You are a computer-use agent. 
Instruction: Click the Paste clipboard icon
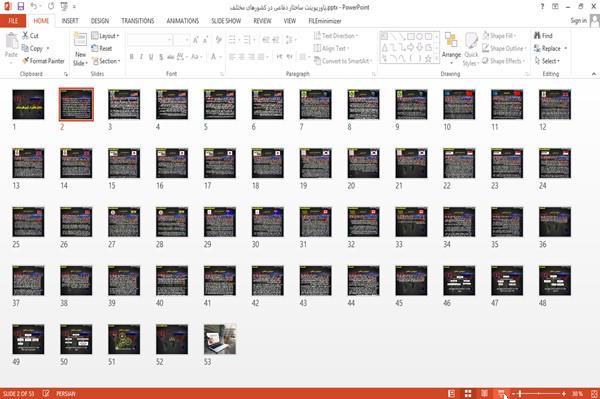point(11,41)
